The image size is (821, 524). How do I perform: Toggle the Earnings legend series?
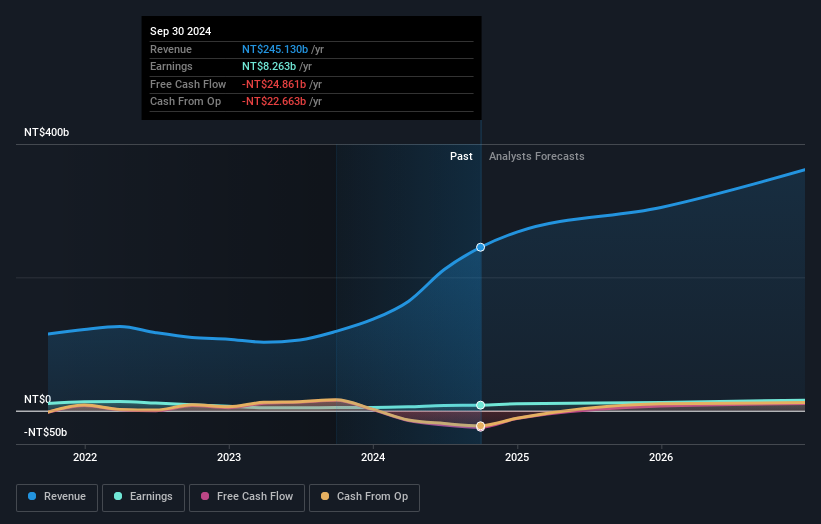pos(143,497)
